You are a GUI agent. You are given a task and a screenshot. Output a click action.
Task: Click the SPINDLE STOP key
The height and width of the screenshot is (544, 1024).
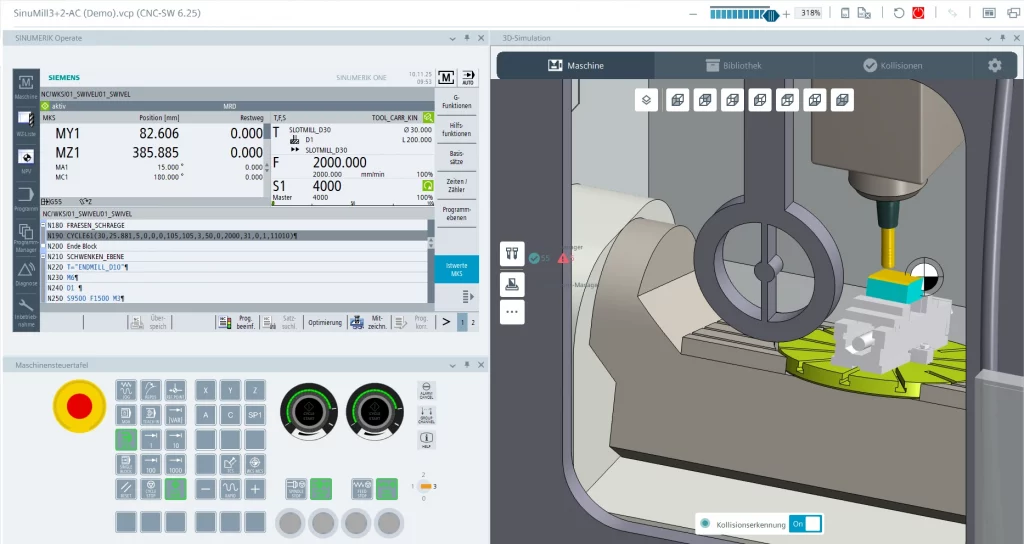pos(297,489)
